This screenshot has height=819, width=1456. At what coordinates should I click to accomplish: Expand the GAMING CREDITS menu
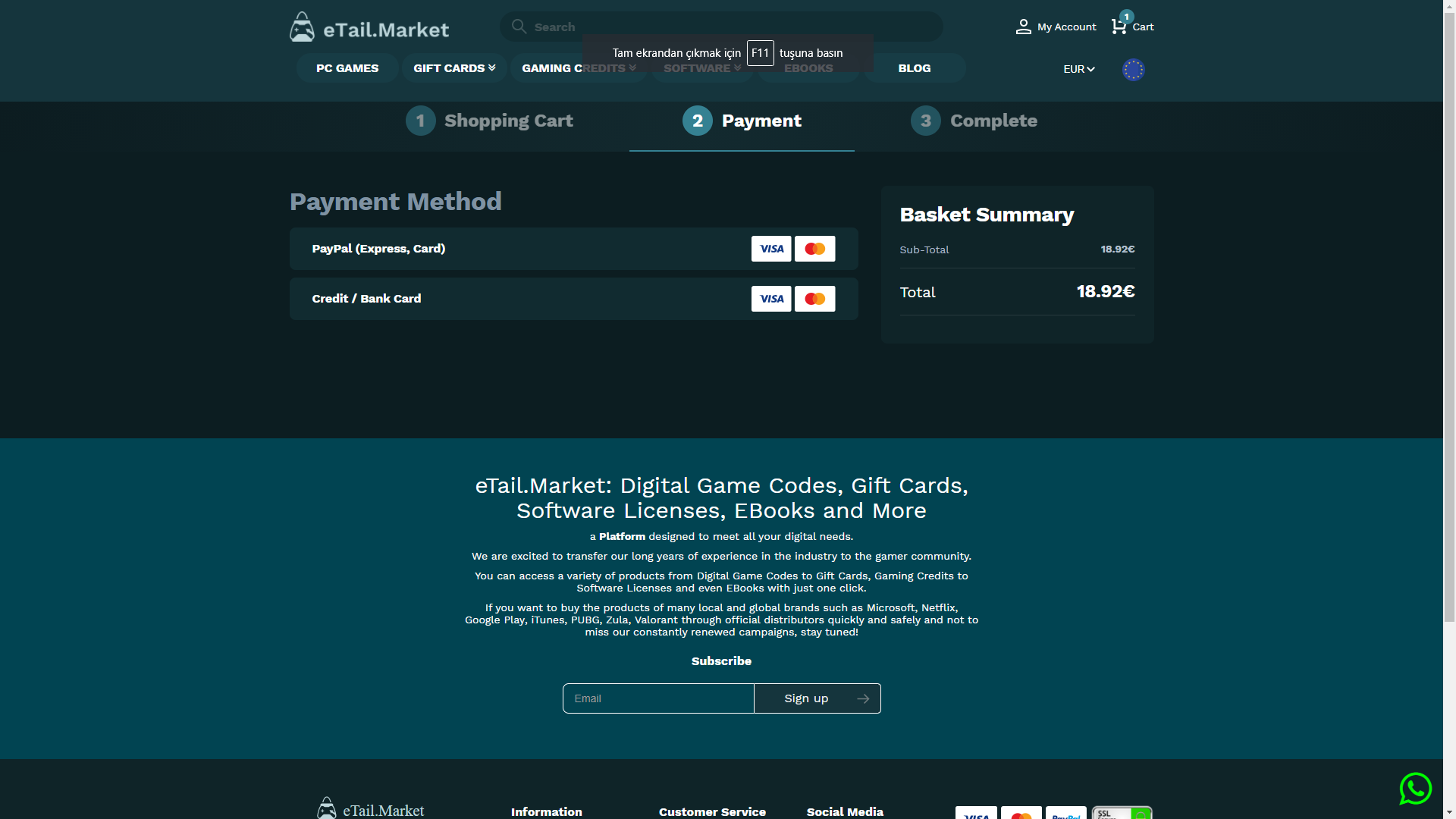click(x=579, y=68)
